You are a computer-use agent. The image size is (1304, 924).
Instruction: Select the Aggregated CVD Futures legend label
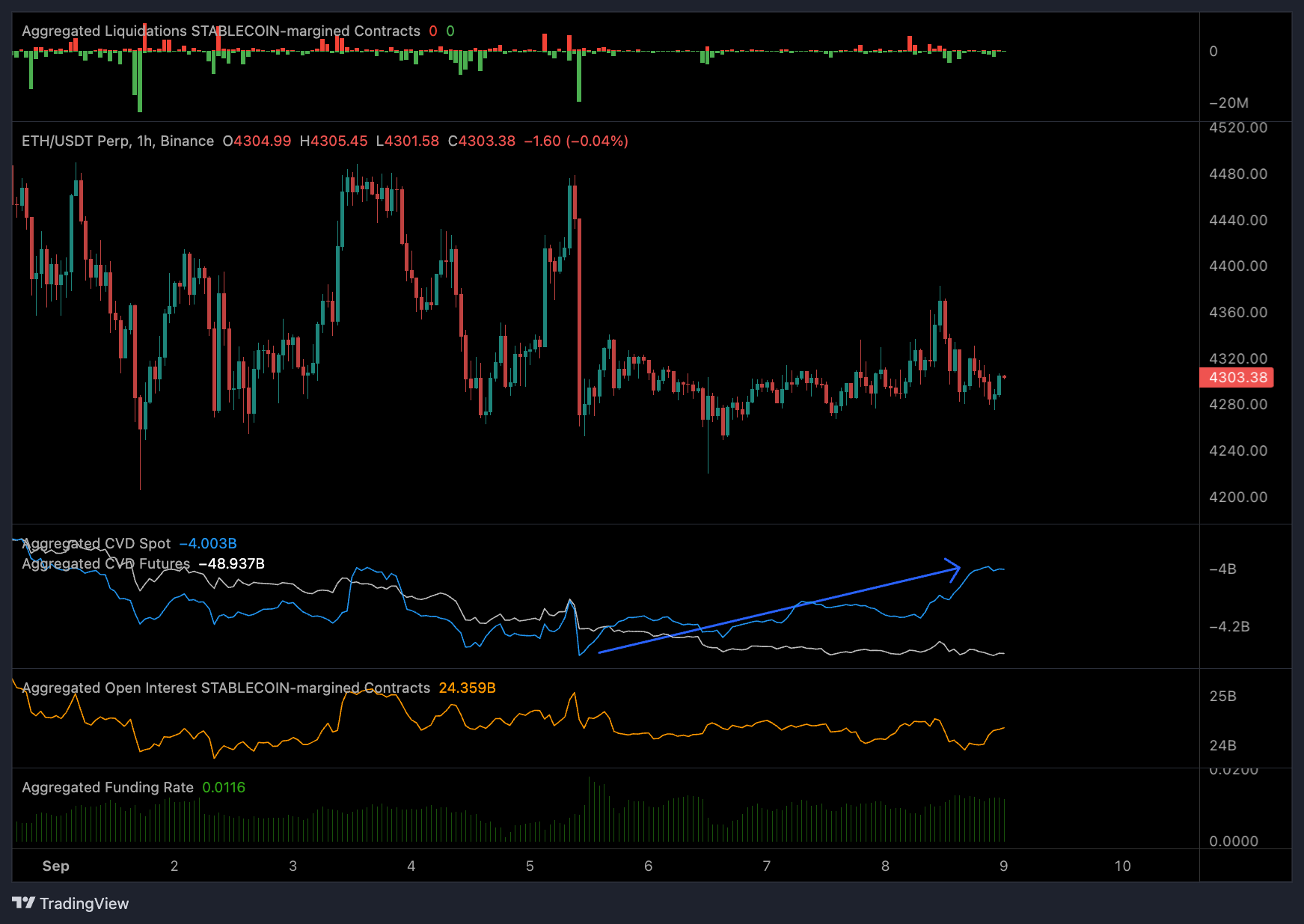106,564
